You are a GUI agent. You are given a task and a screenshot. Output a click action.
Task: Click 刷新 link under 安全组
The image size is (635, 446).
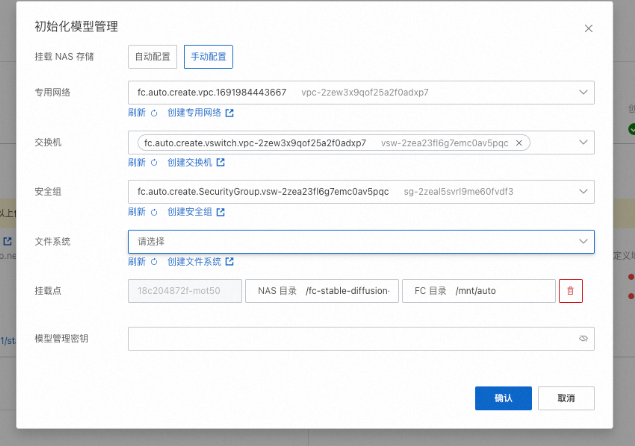click(x=136, y=212)
